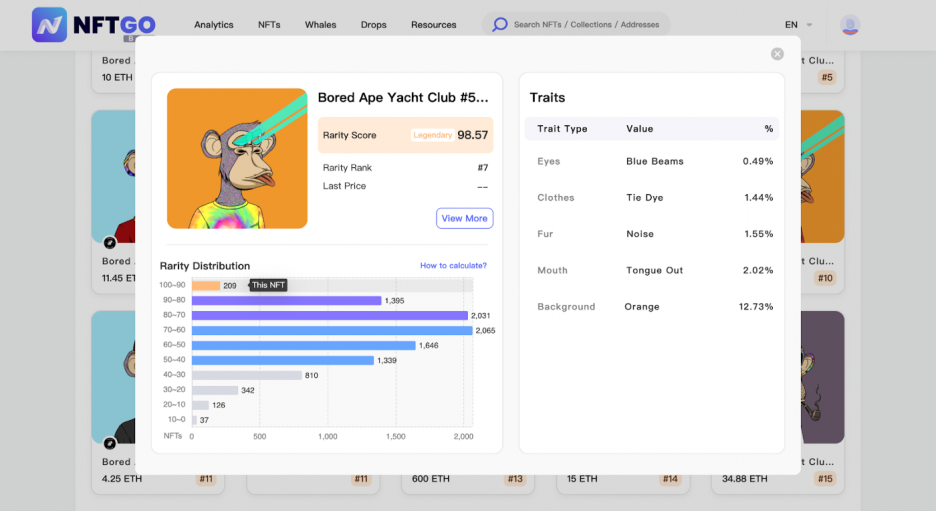This screenshot has height=511, width=936.
Task: Open the Resources menu
Action: 433,24
